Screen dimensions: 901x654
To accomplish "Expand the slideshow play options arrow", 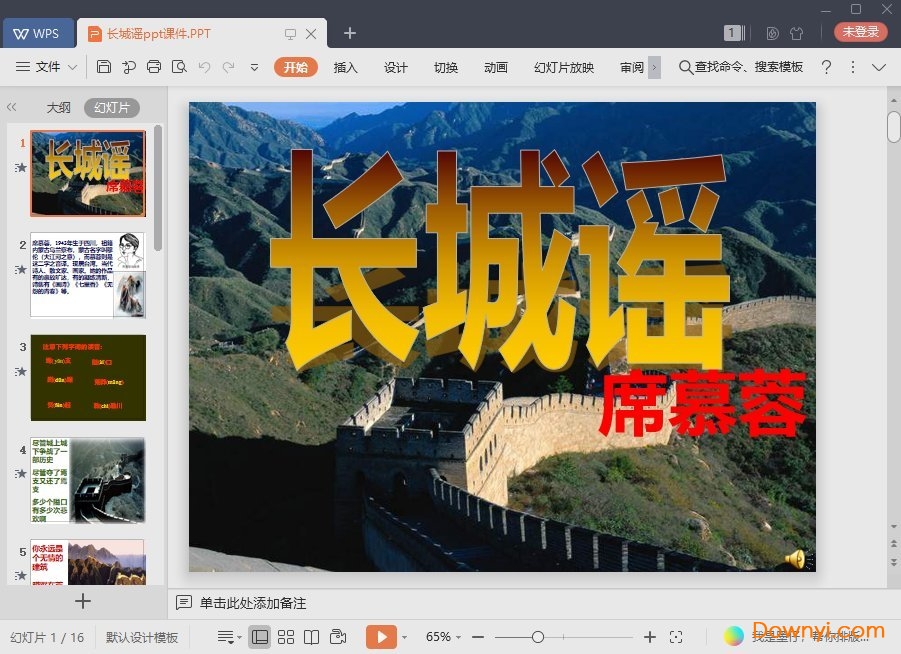I will (x=404, y=636).
